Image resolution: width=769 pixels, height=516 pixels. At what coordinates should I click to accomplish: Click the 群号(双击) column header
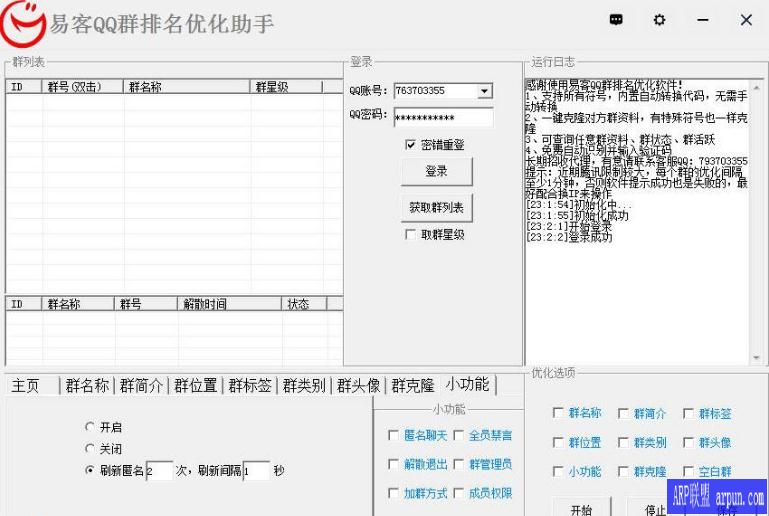(82, 87)
